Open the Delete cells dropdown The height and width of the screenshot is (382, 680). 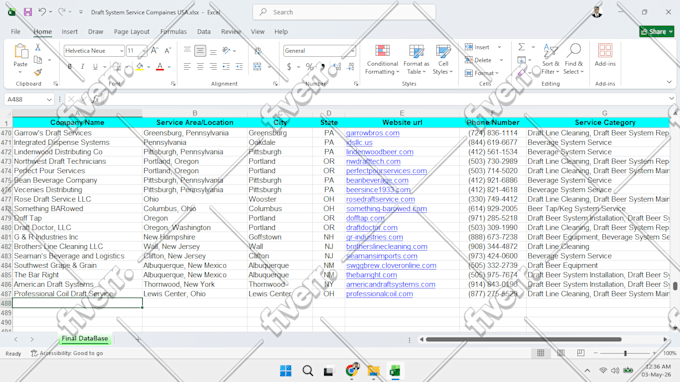tap(501, 60)
